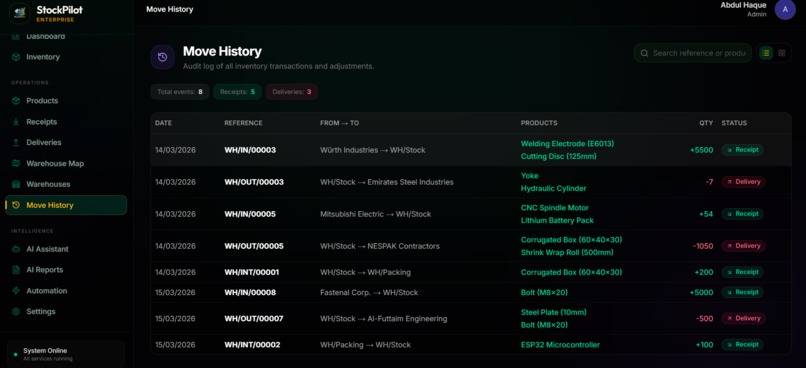
Task: Open reference WH/INT/00002
Action: point(252,345)
